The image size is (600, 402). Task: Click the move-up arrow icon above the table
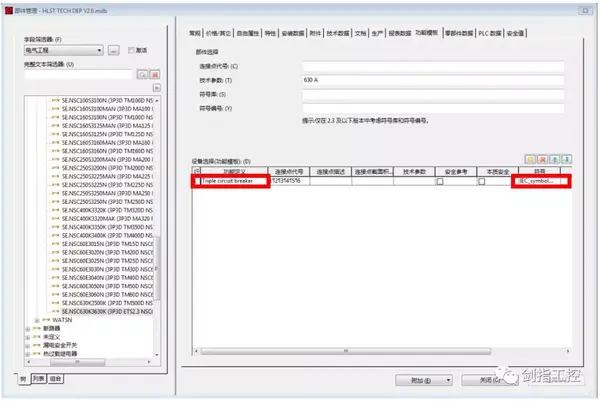(x=554, y=159)
